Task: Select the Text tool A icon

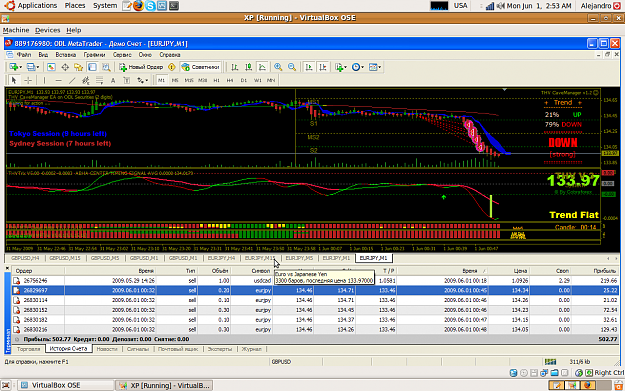Action: pos(113,80)
